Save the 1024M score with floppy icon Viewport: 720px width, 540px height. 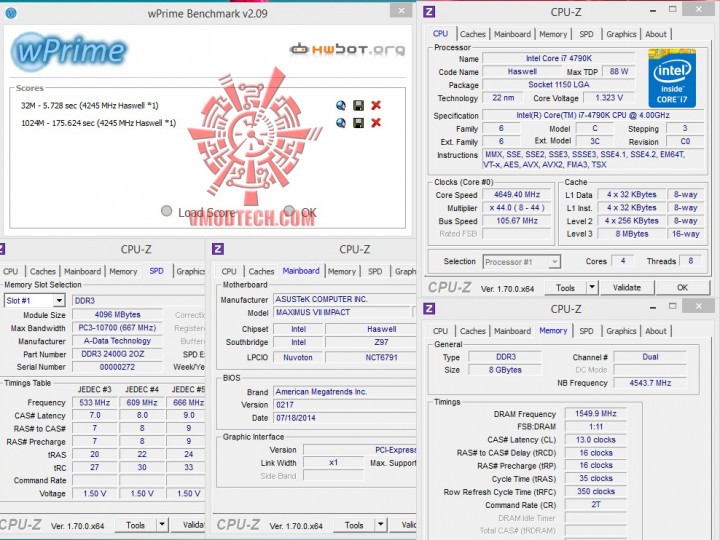[358, 123]
